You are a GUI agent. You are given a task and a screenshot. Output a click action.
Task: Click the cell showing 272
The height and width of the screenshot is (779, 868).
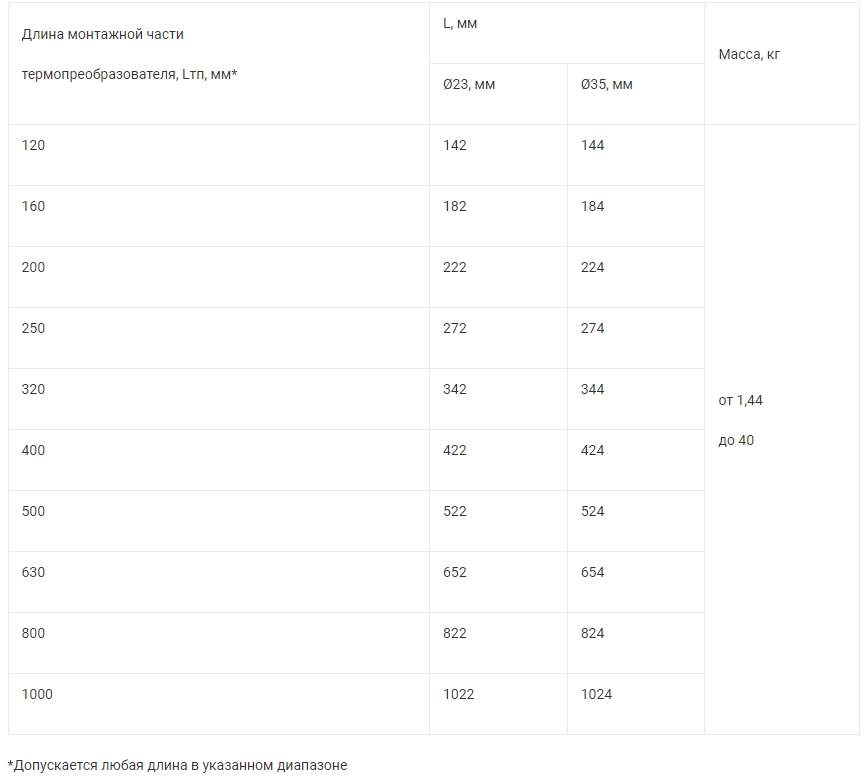tap(455, 328)
